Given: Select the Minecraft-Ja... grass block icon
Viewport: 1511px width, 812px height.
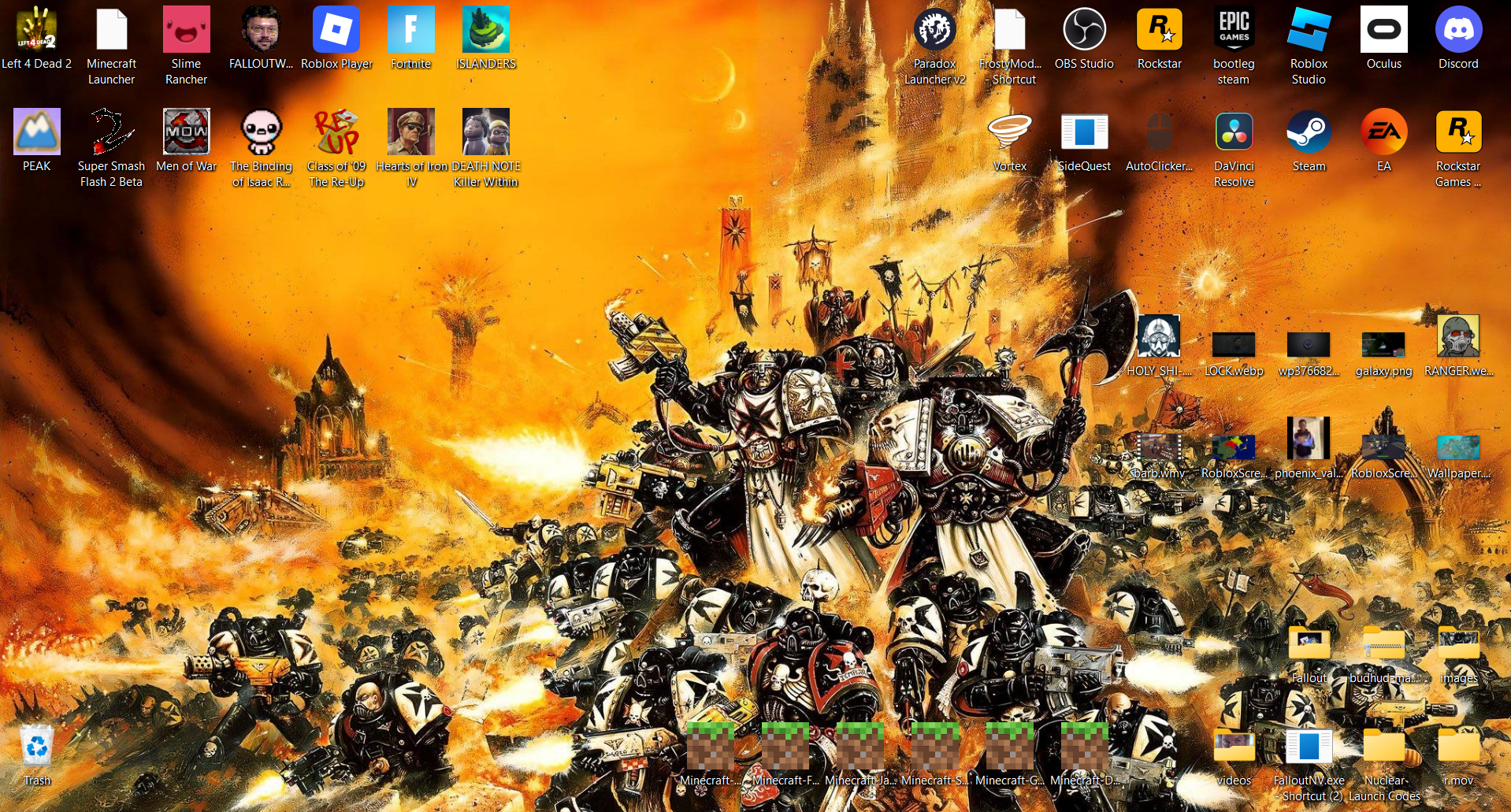Looking at the screenshot, I should pyautogui.click(x=860, y=746).
